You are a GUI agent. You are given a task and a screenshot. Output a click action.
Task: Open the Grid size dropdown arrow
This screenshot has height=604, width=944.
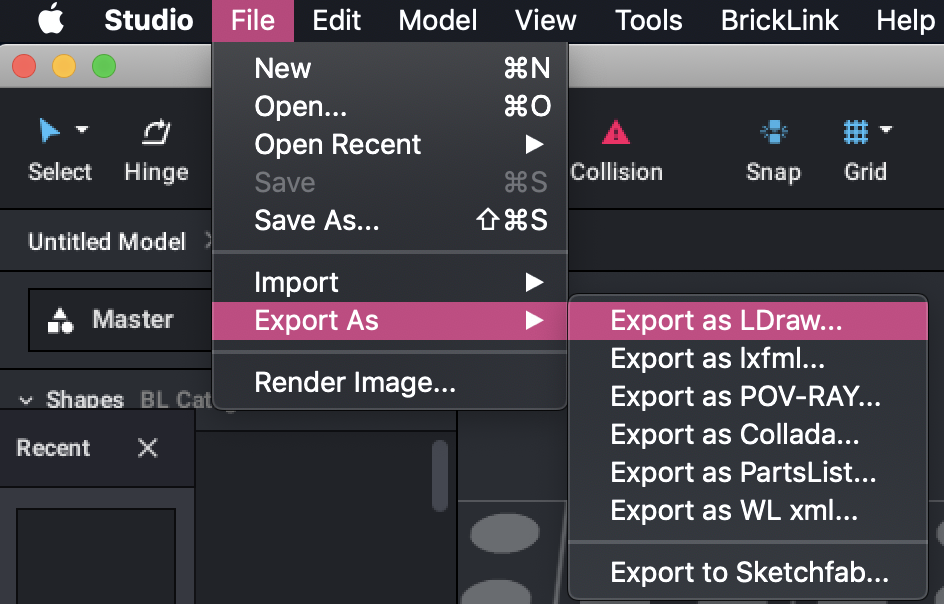[x=885, y=129]
